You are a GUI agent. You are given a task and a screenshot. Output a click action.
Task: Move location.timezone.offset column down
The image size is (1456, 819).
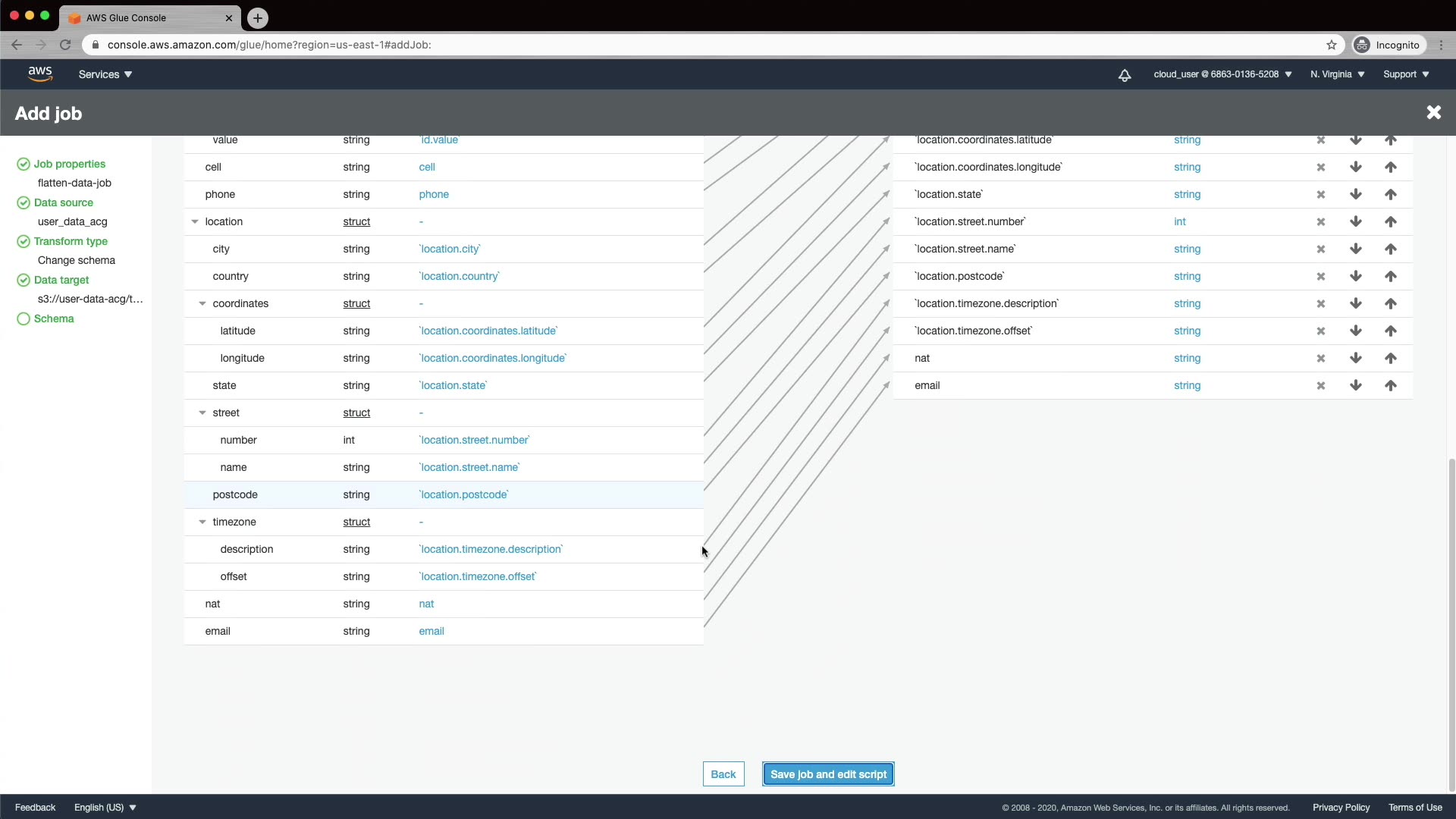1355,331
